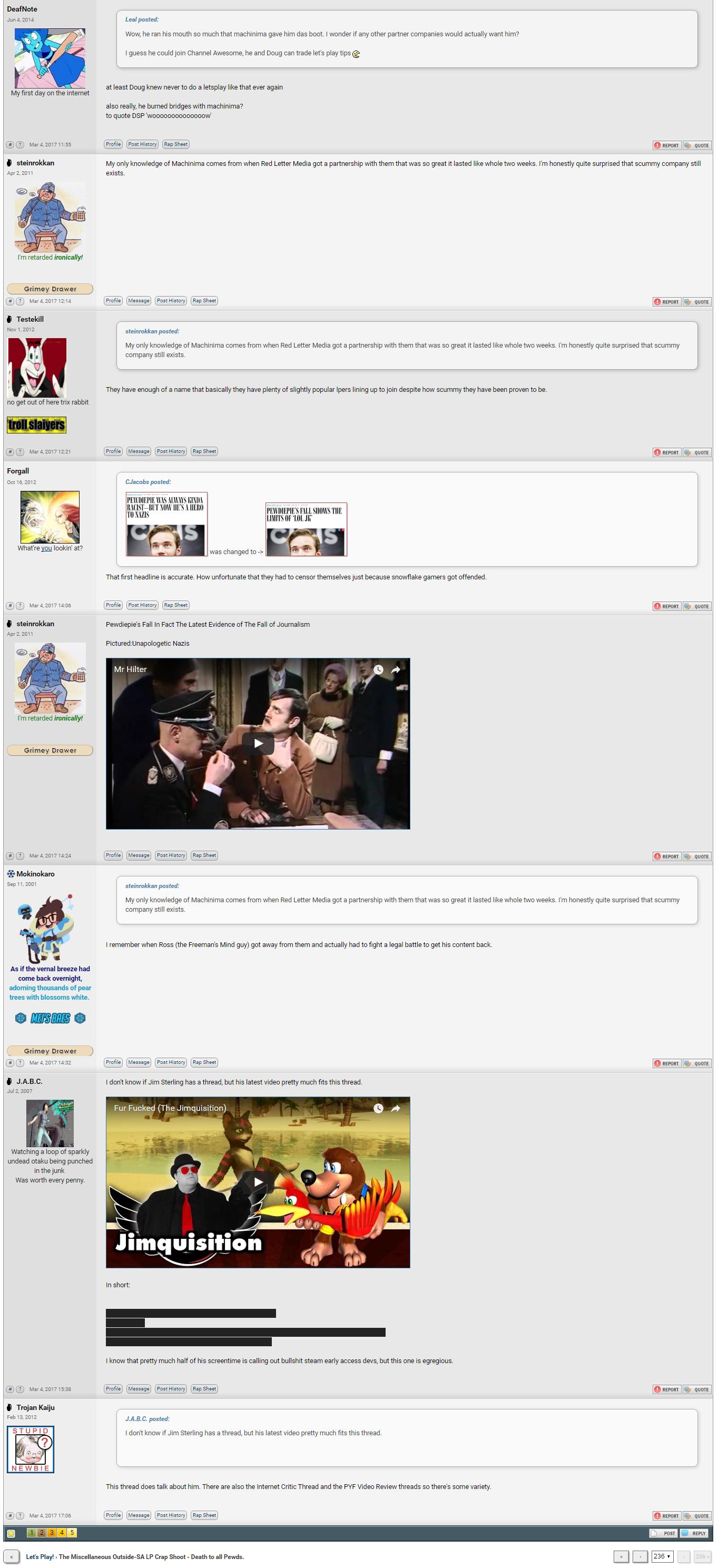Screen dimensions: 718x1568
Task: Click the question mark icon on Mokinokaro's post
Action: tap(19, 1063)
